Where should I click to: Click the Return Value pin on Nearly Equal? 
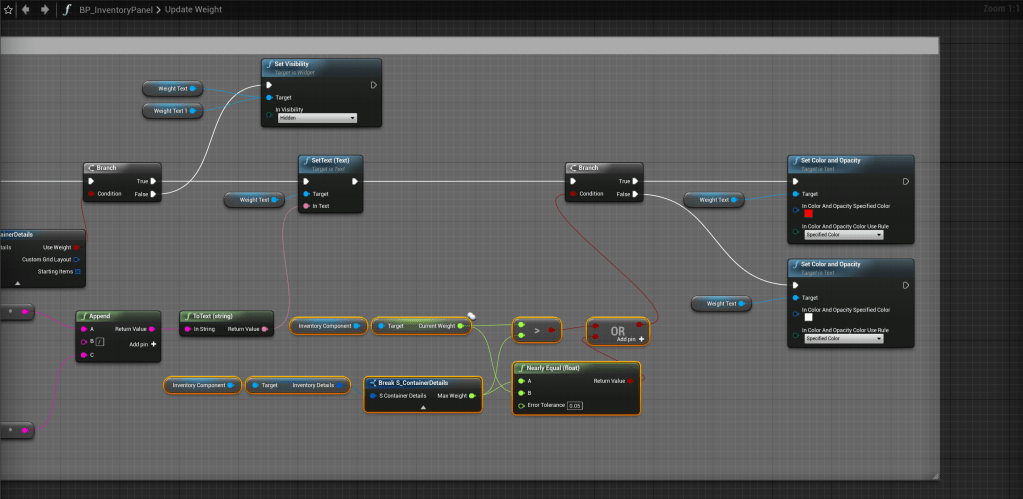[629, 381]
